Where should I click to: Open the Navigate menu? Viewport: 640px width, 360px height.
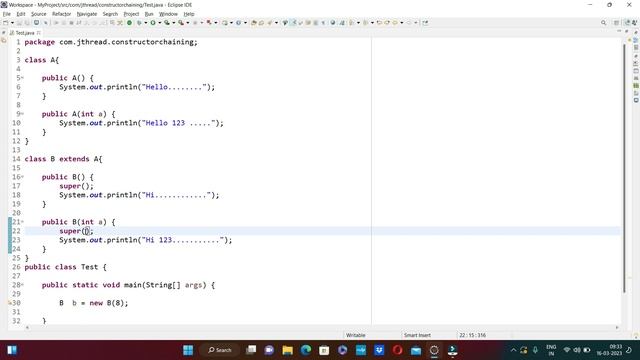pos(87,14)
